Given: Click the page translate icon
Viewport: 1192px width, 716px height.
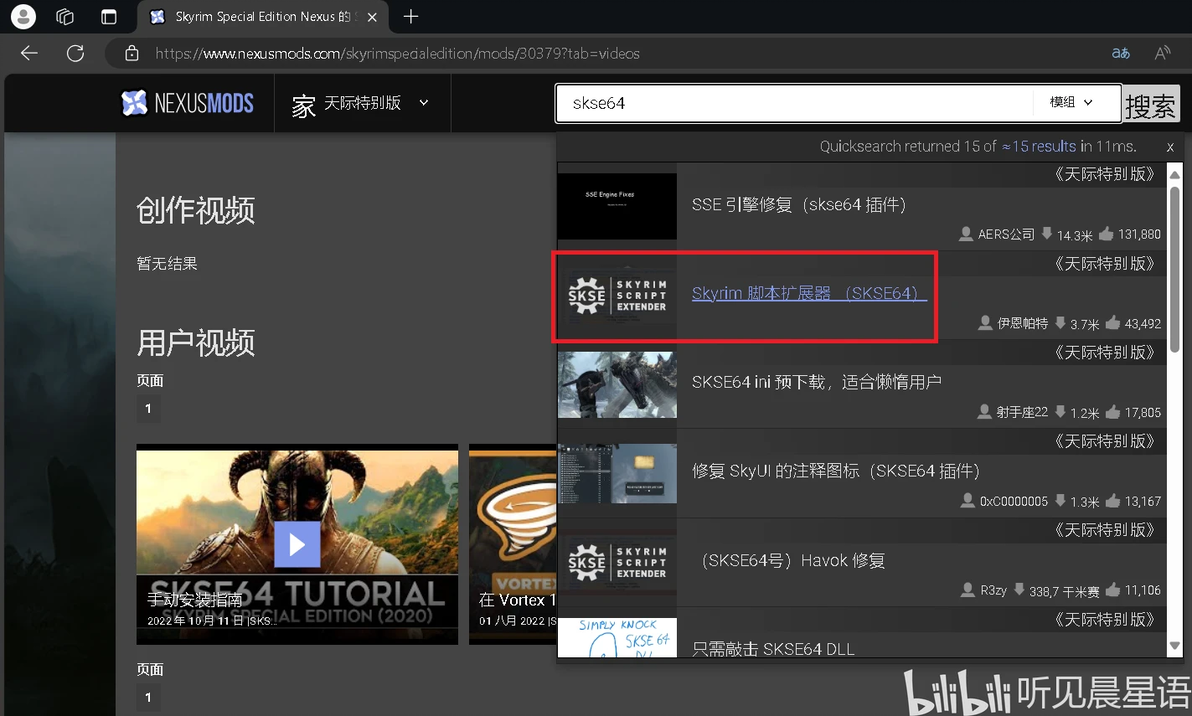Looking at the screenshot, I should [1121, 53].
